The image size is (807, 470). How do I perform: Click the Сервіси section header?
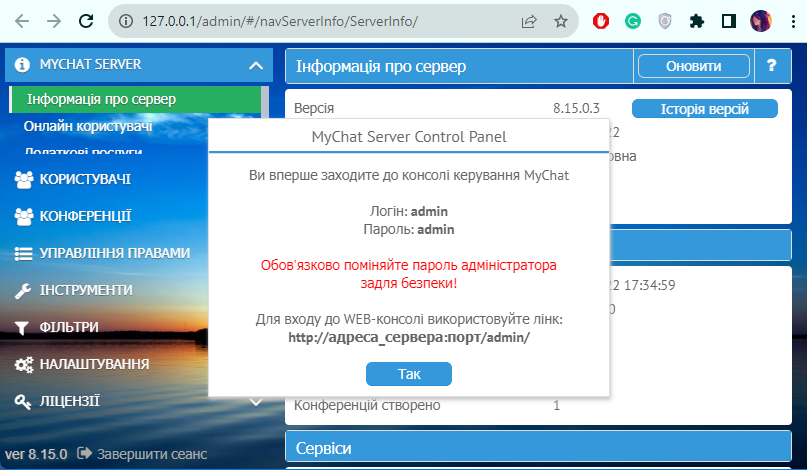538,447
